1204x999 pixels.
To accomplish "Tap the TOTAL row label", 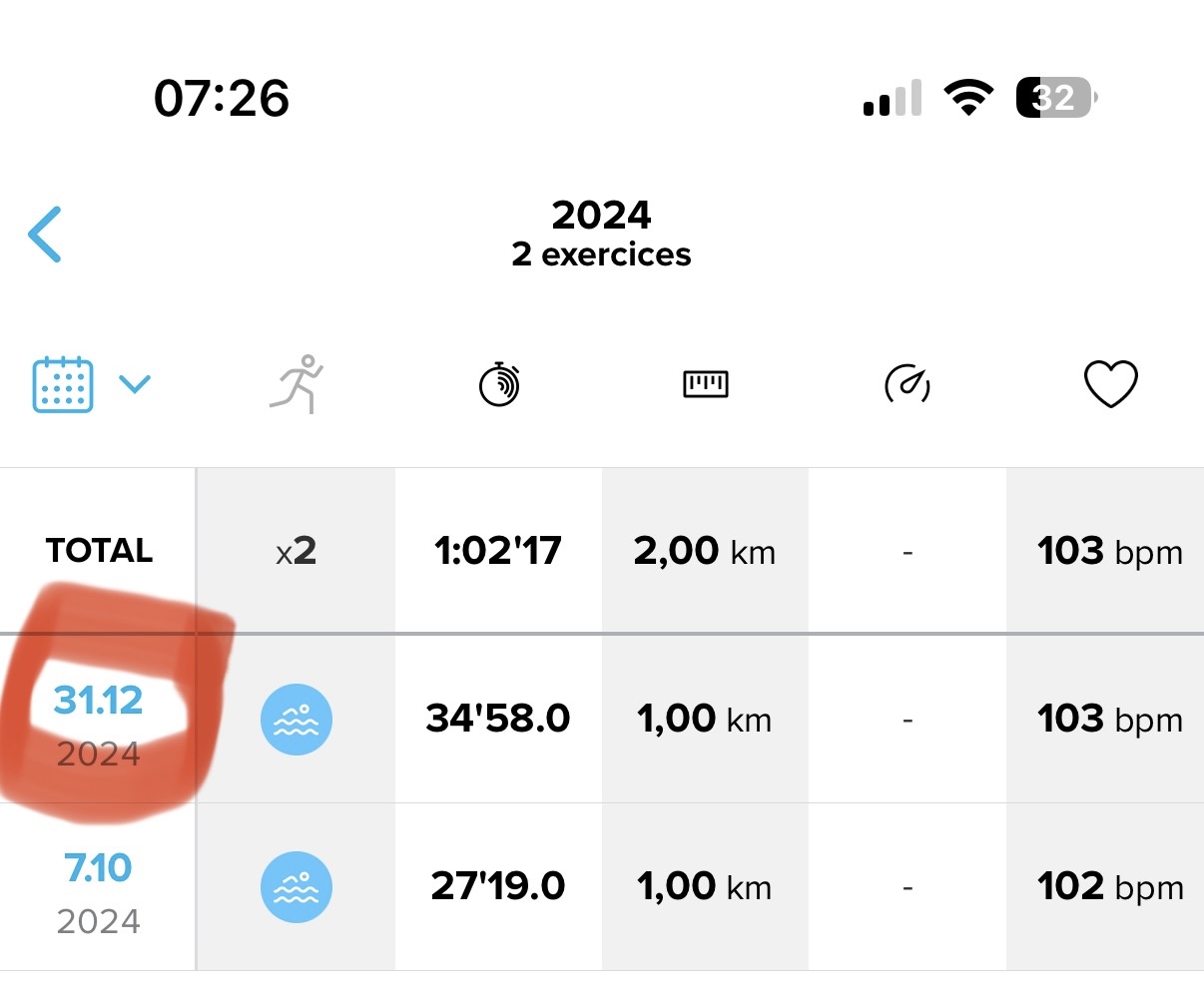I will pos(99,551).
